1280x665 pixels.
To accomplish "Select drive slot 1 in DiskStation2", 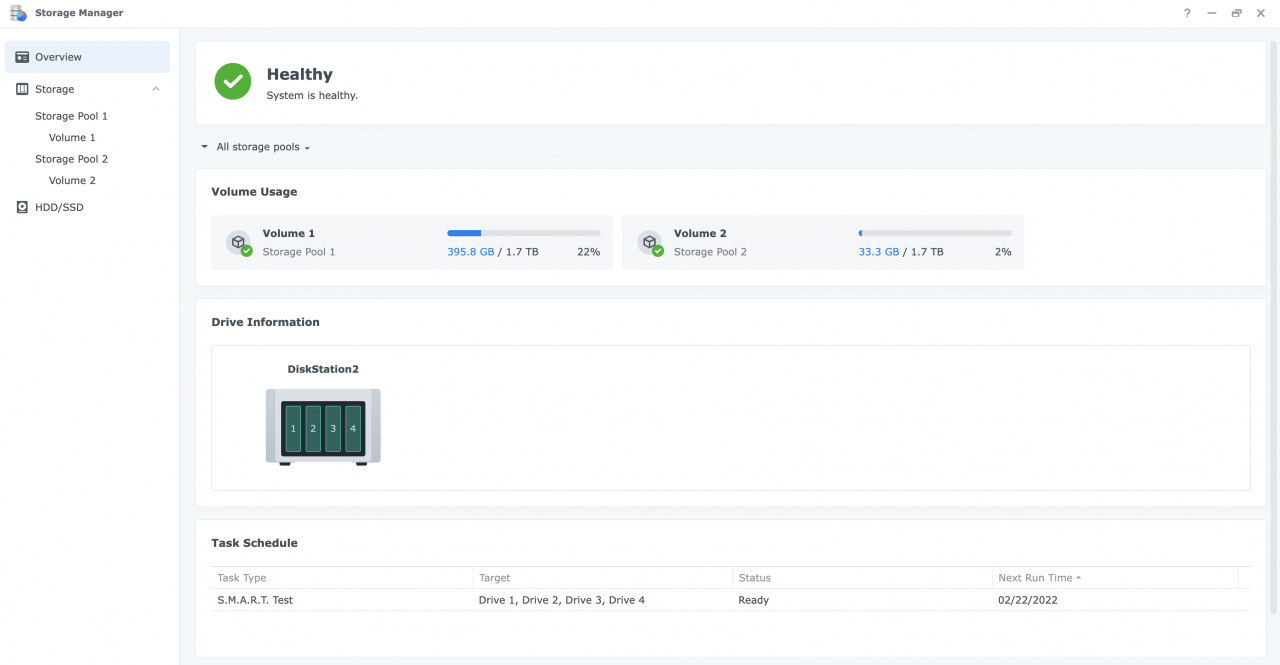I will 292,427.
